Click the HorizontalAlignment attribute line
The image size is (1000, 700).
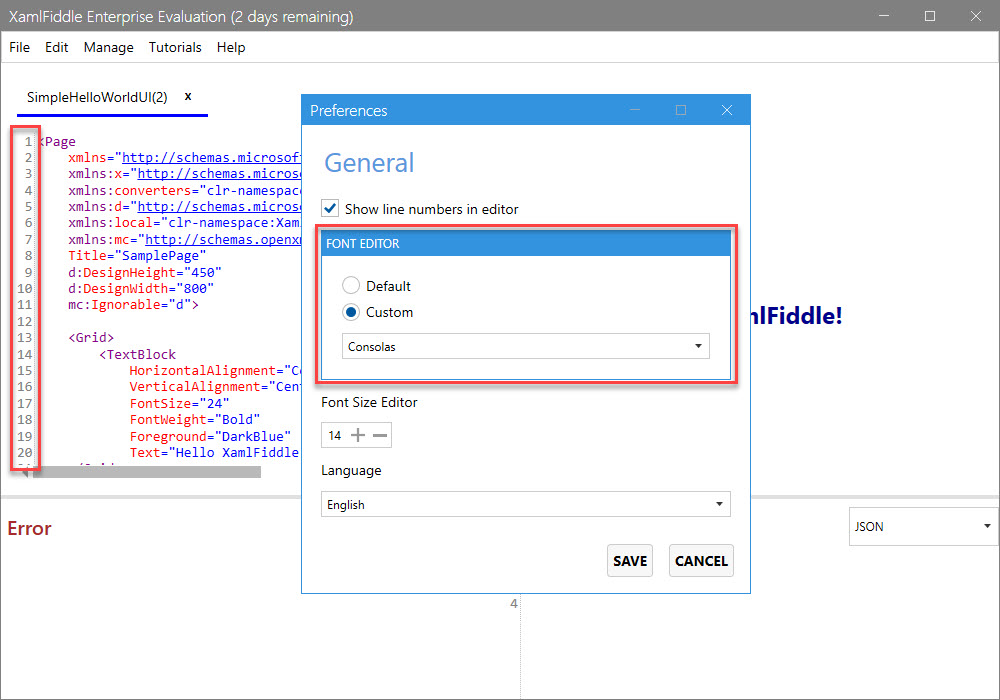pos(215,370)
